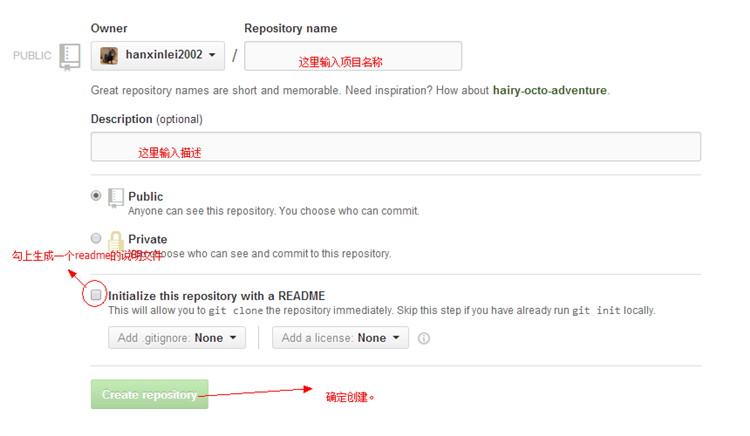Click the 'Description (optional)' label
This screenshot has height=436, width=750.
pos(147,119)
